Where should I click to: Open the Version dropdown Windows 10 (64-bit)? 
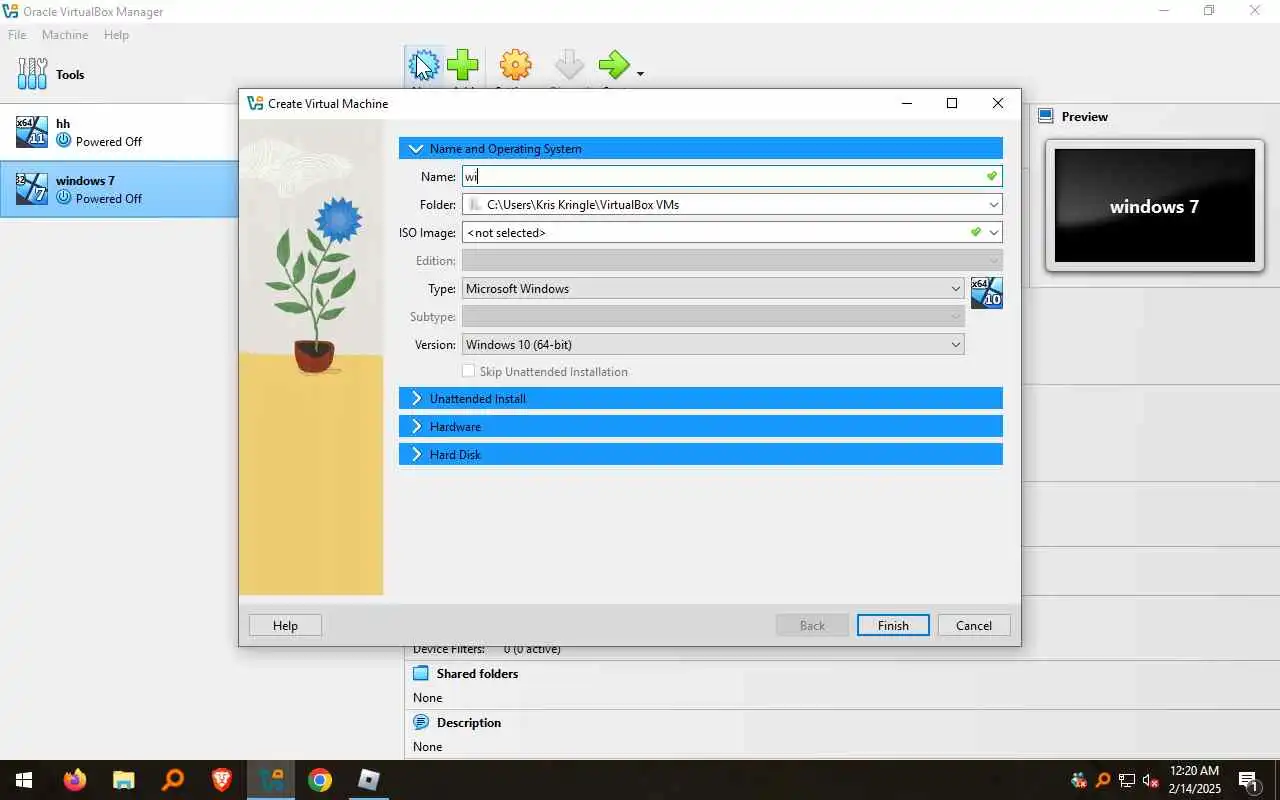(713, 344)
